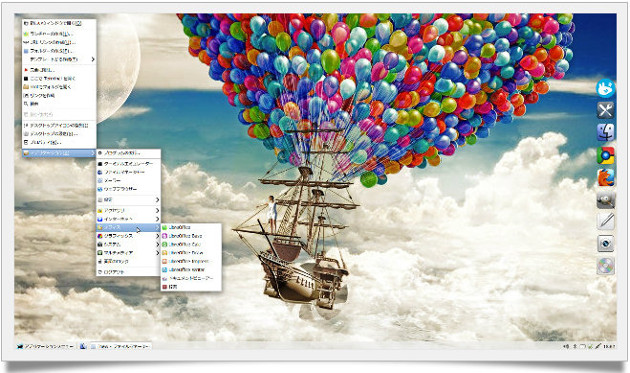Open LibreOffice Impress from the Office submenu
This screenshot has height=373, width=630.
coord(191,261)
